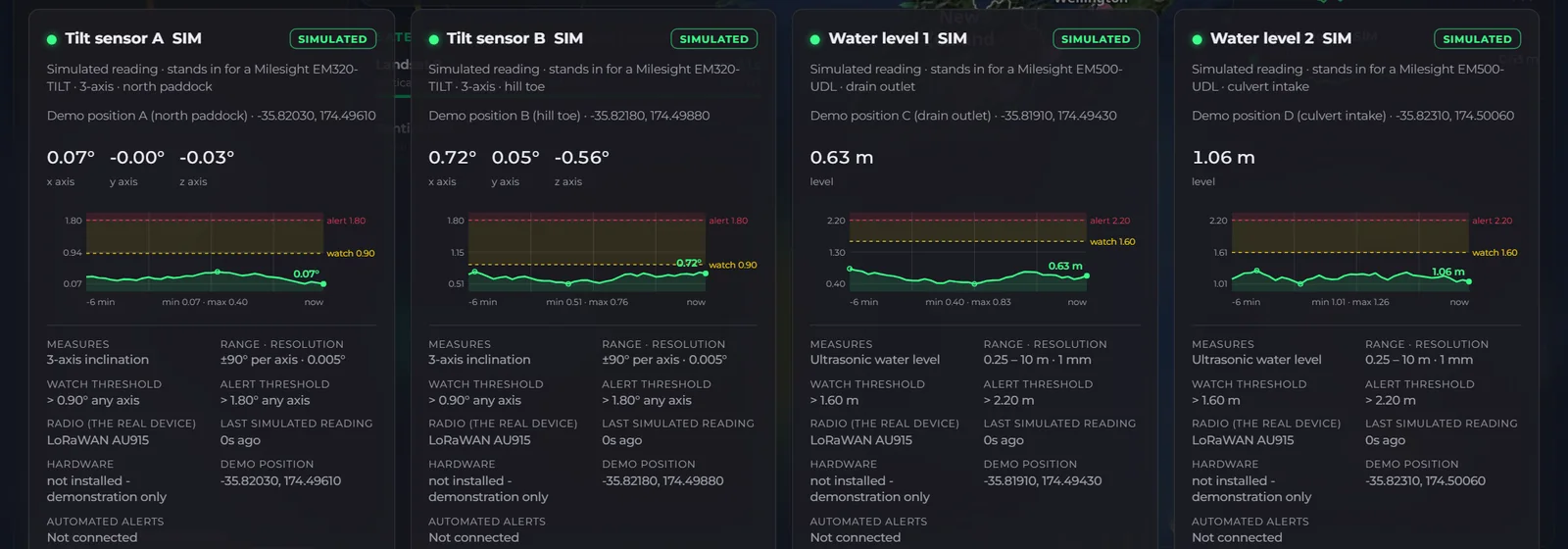1568x549 pixels.
Task: Click '±90° per axis · 0.005°' in Tilt sensor B card
Action: [664, 360]
